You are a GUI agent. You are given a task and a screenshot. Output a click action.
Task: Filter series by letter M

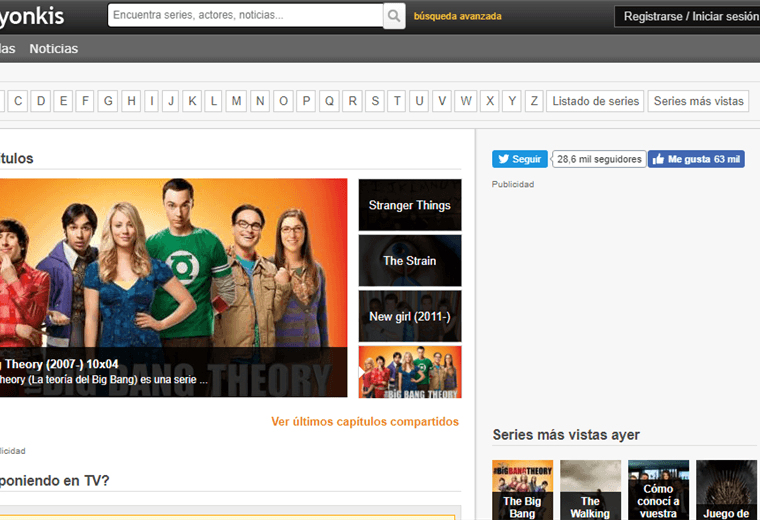click(236, 101)
